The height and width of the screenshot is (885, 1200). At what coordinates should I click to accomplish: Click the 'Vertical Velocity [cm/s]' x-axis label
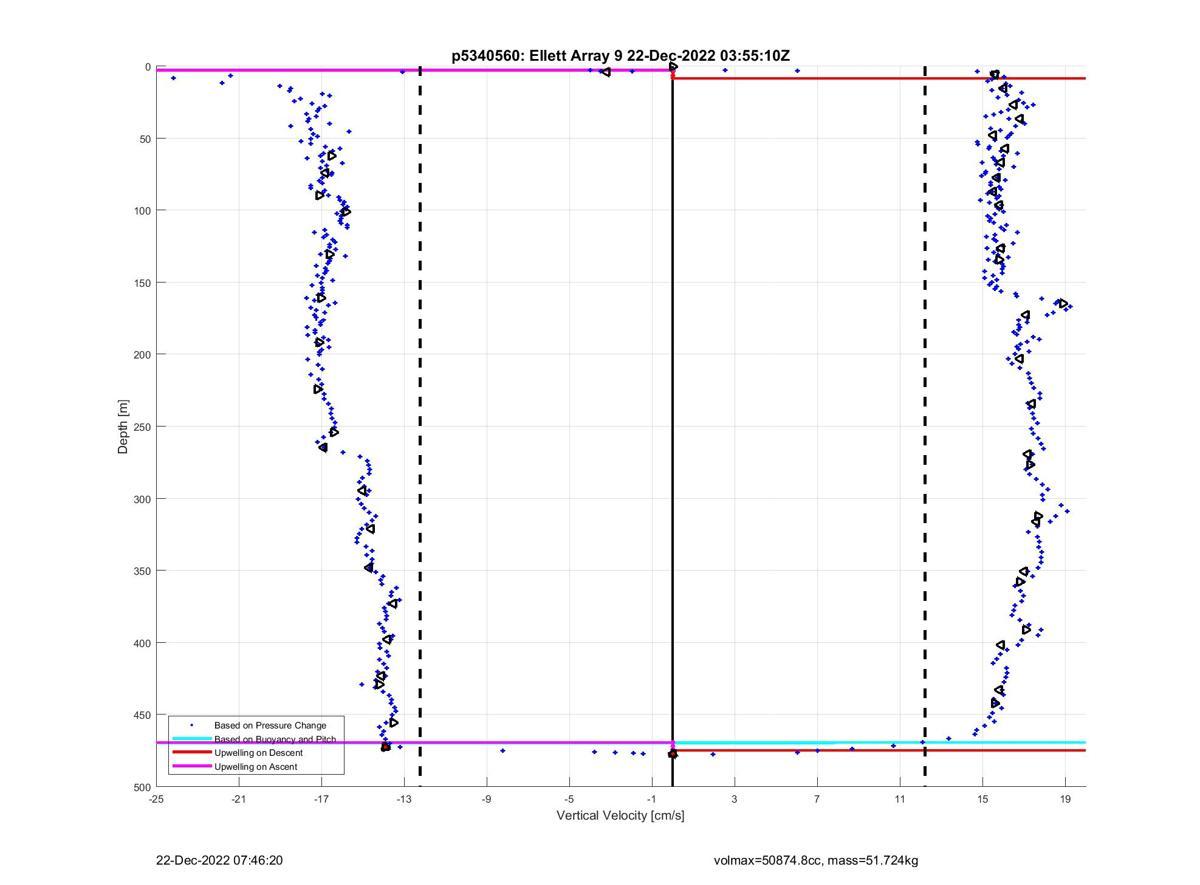click(x=620, y=815)
